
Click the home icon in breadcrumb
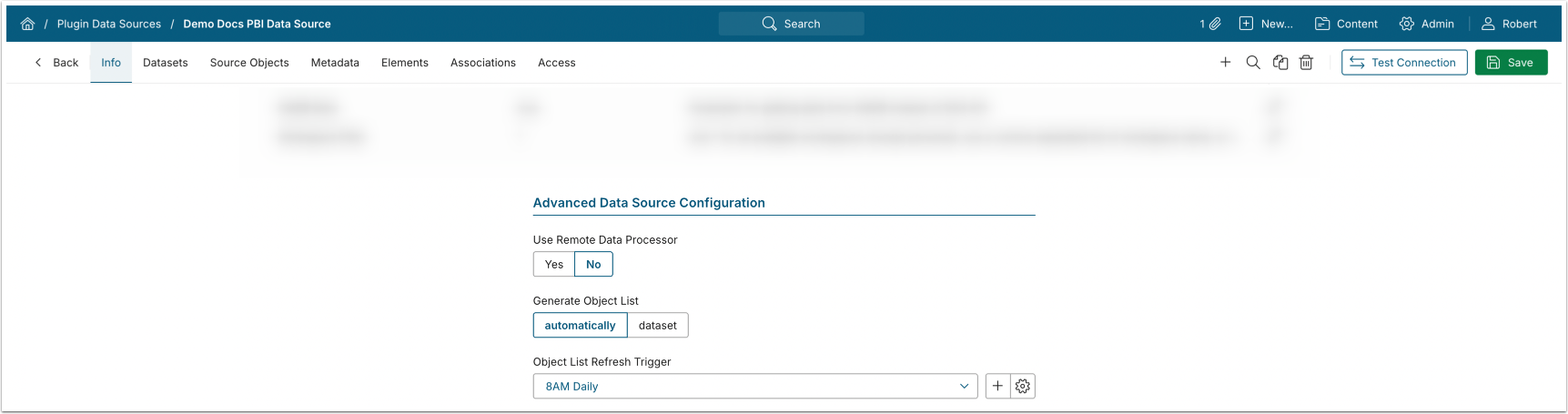pyautogui.click(x=28, y=25)
